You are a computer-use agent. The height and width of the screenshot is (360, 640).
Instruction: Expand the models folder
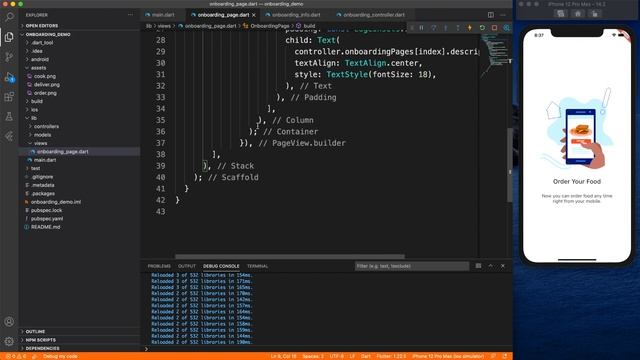coord(42,135)
